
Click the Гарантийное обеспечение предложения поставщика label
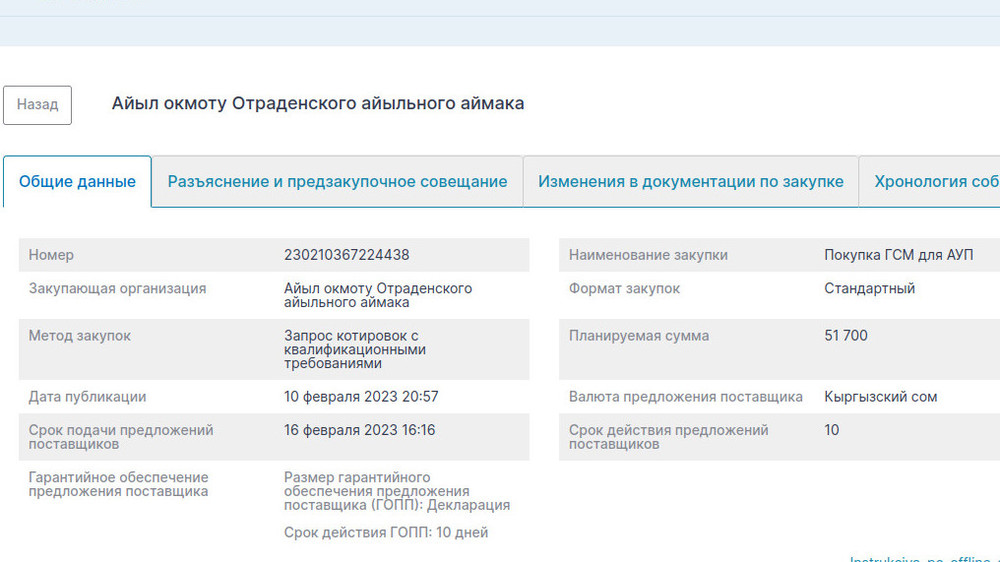[x=118, y=484]
